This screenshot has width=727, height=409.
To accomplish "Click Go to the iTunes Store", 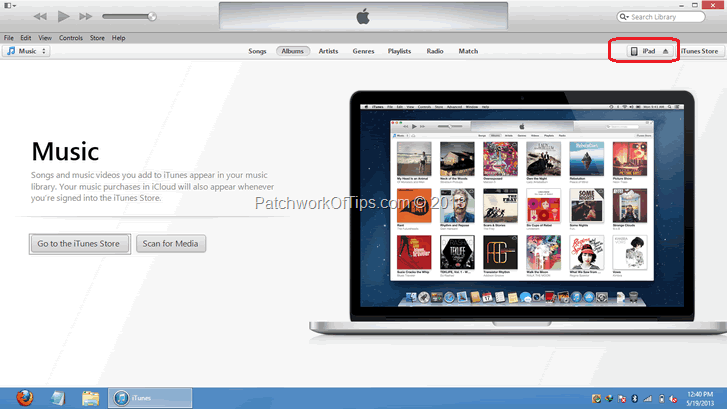I will tap(79, 244).
